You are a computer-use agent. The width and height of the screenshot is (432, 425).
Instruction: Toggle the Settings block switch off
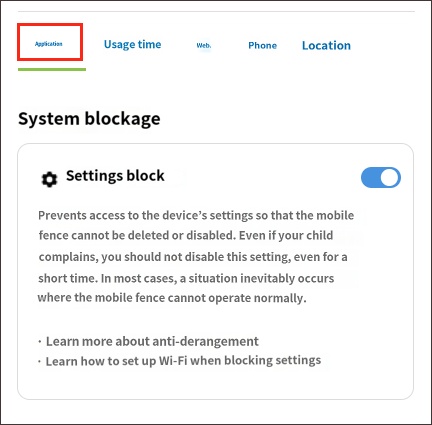point(381,177)
